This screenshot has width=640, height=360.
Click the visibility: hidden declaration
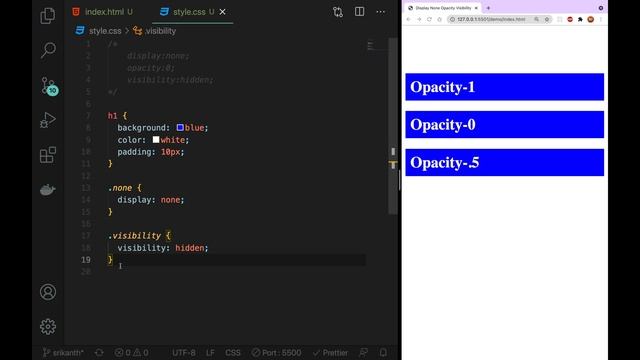pos(163,248)
